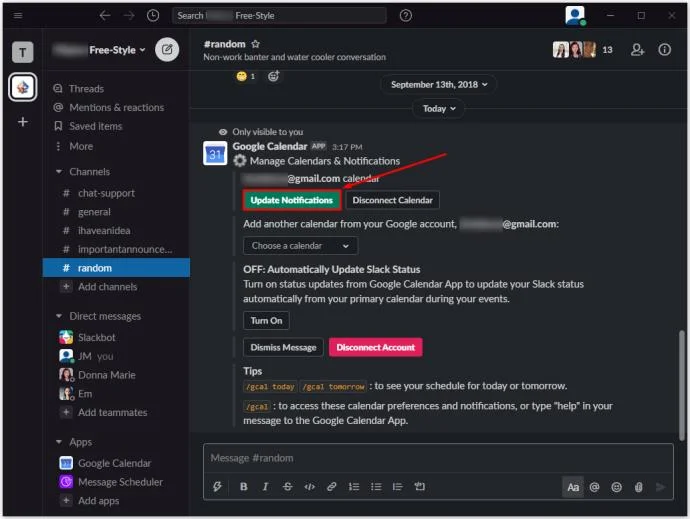
Task: Open the help question mark icon
Action: point(406,15)
